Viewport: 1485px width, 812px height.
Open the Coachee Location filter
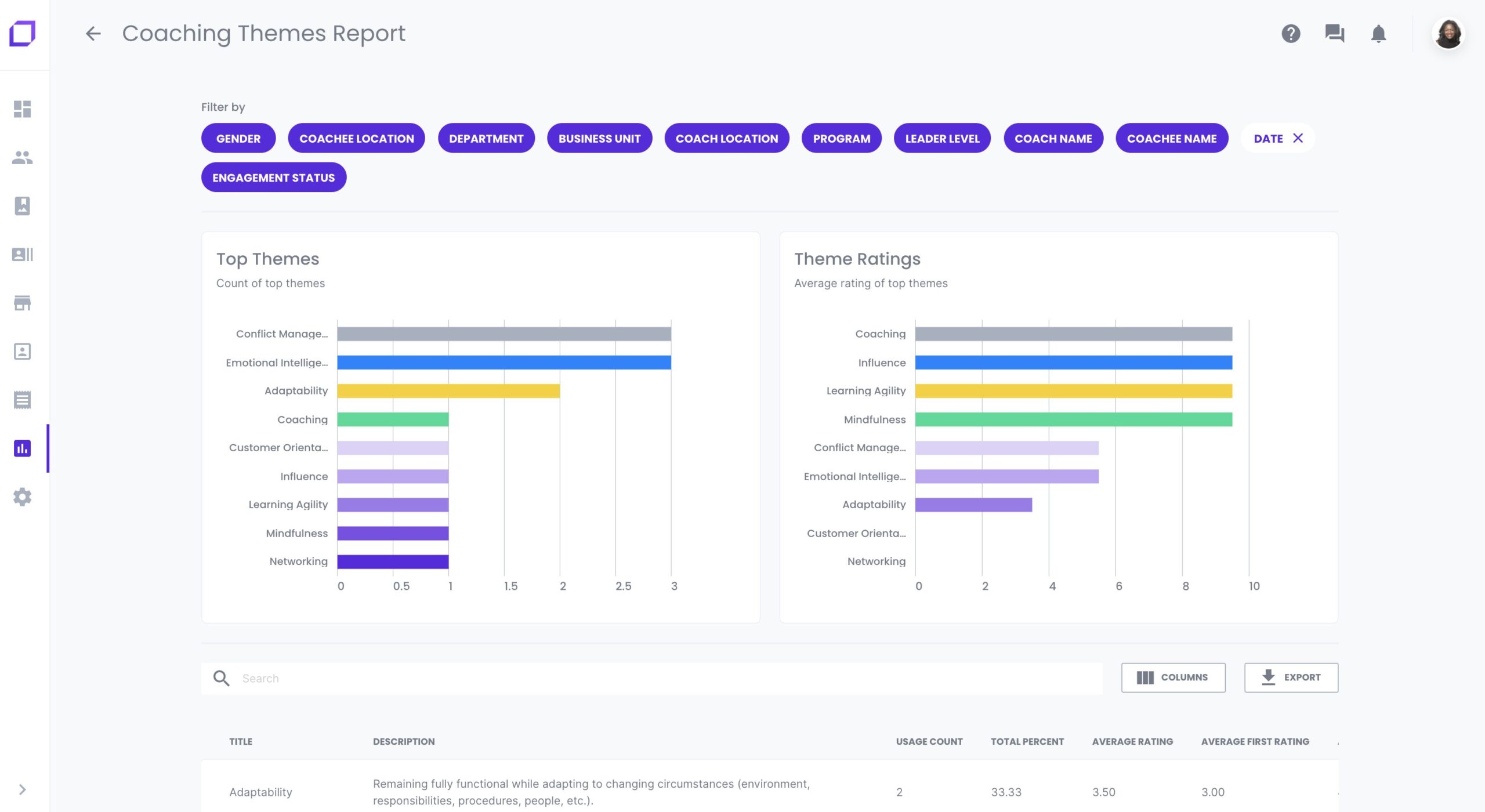(356, 139)
